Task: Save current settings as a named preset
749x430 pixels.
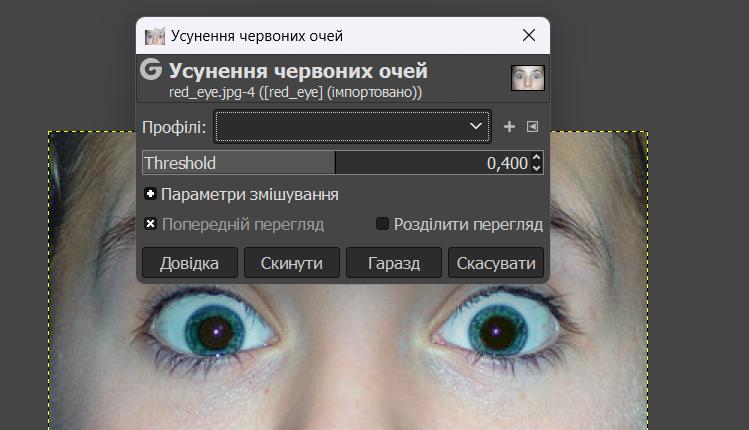Action: click(509, 127)
